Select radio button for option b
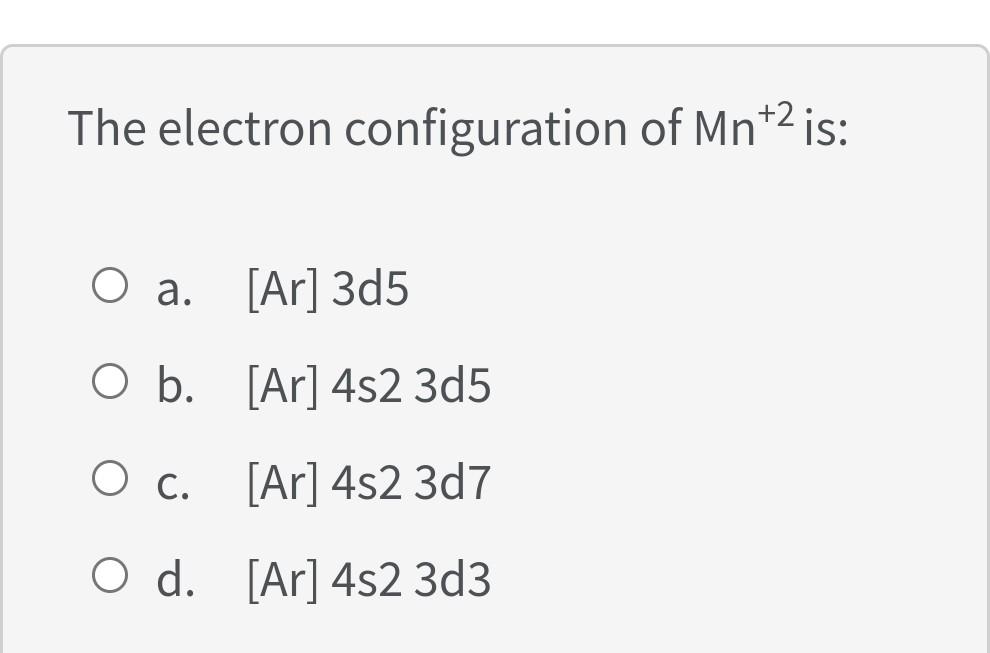This screenshot has height=653, width=990. pyautogui.click(x=110, y=381)
